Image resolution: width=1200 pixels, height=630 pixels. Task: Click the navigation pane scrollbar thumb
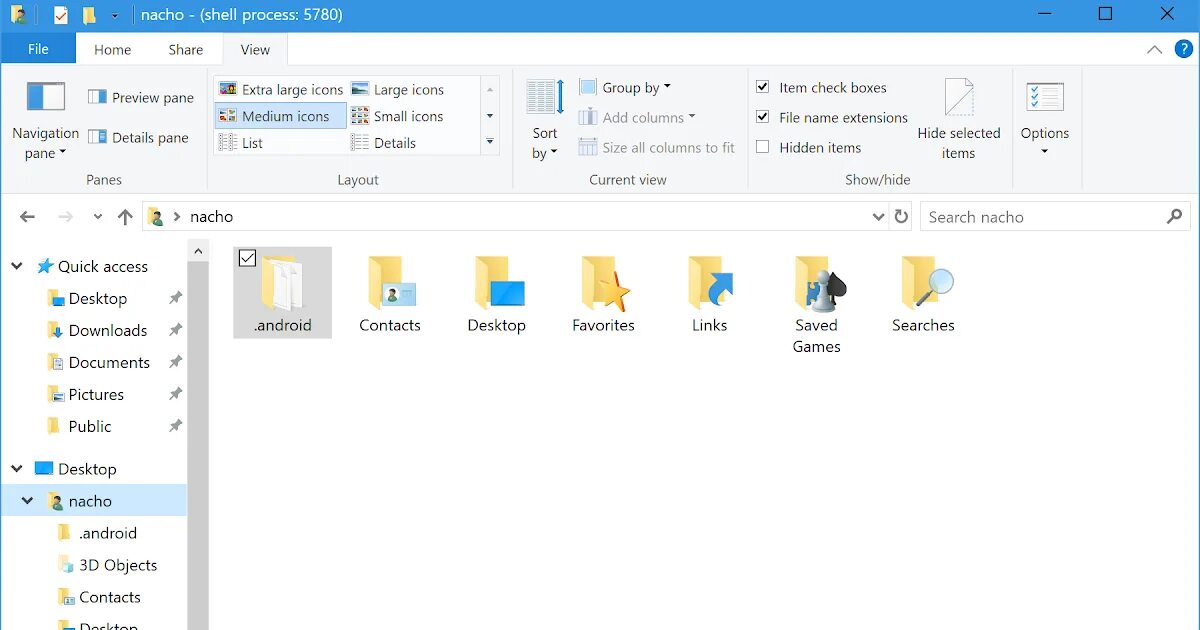point(198,445)
